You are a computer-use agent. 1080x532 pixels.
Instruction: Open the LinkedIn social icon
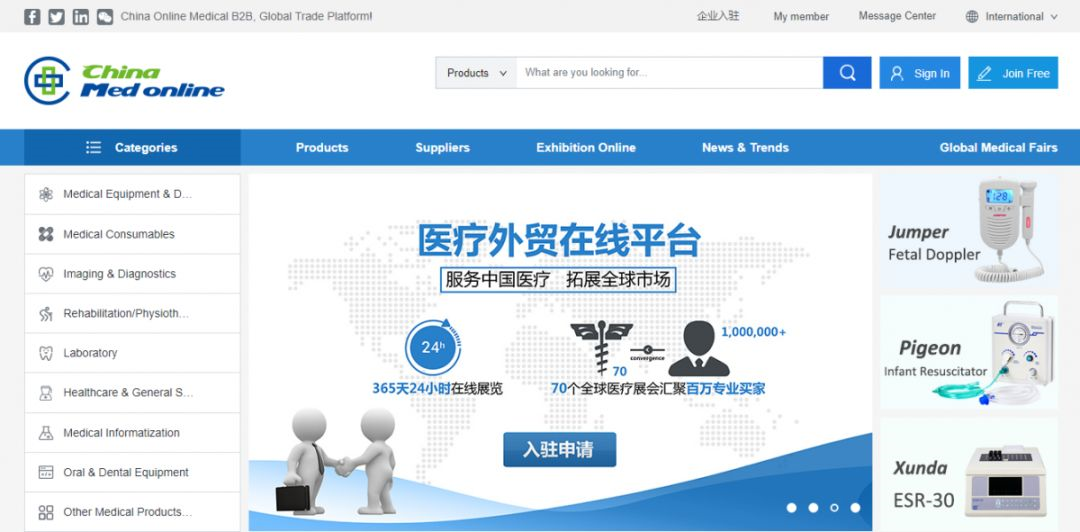click(x=81, y=17)
